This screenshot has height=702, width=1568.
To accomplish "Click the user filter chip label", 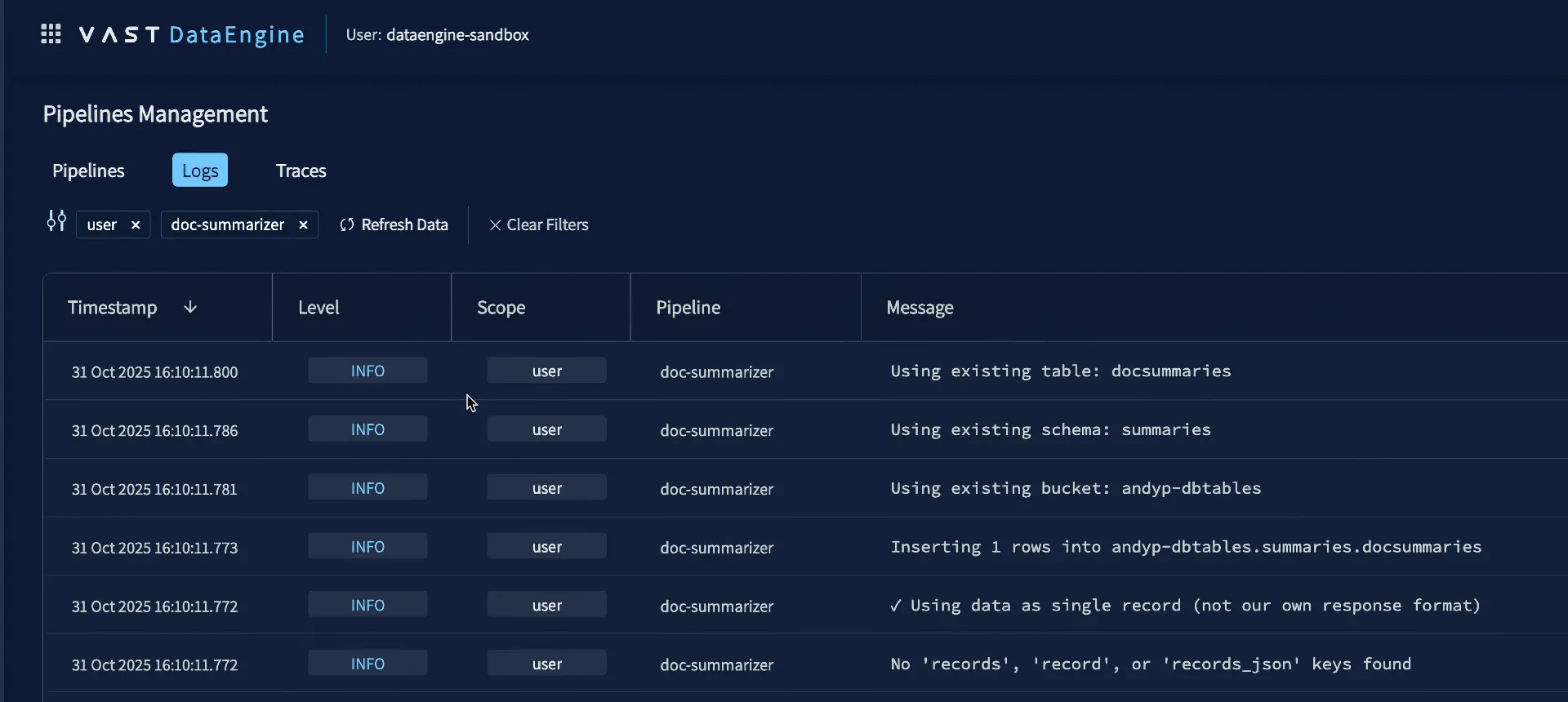I will [x=102, y=224].
